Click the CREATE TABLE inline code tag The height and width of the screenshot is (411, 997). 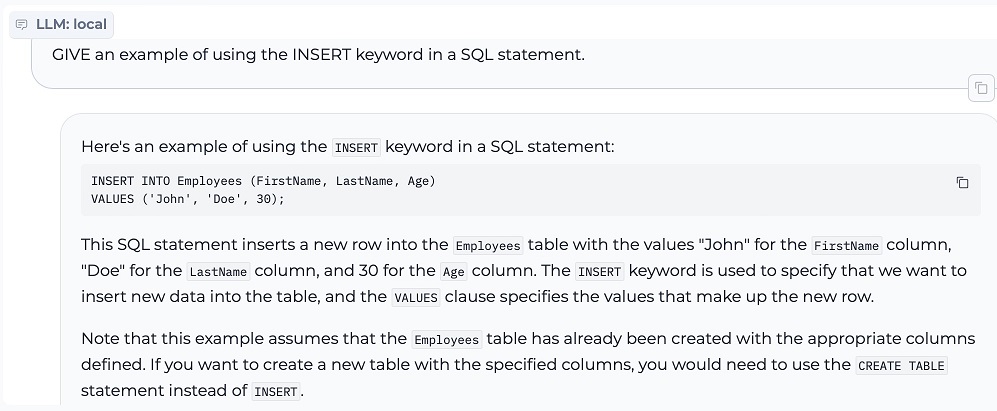click(901, 366)
